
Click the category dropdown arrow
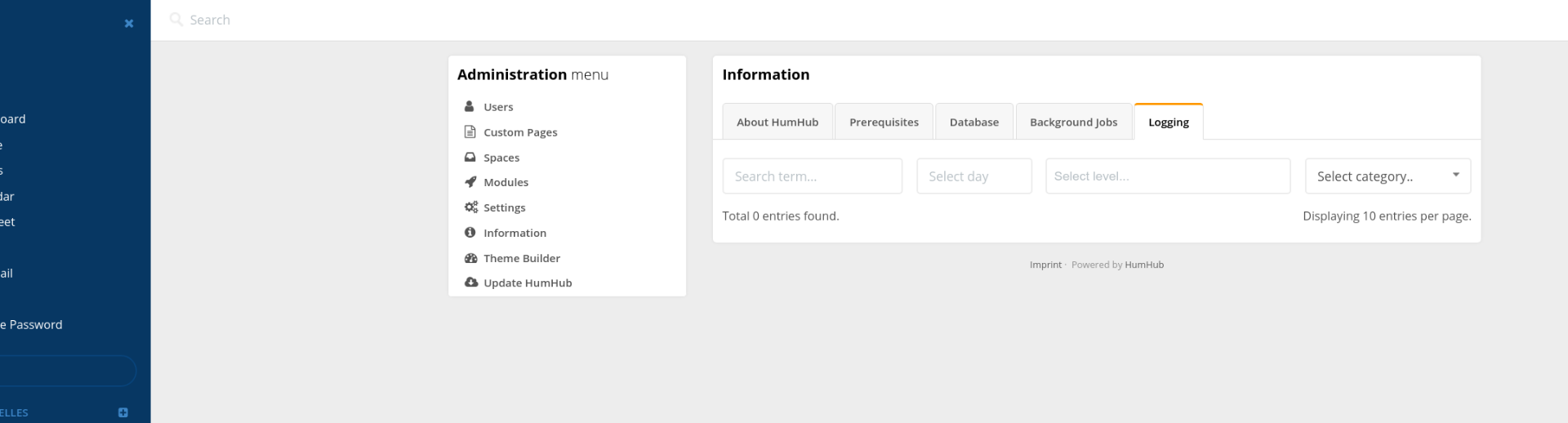pos(1456,175)
